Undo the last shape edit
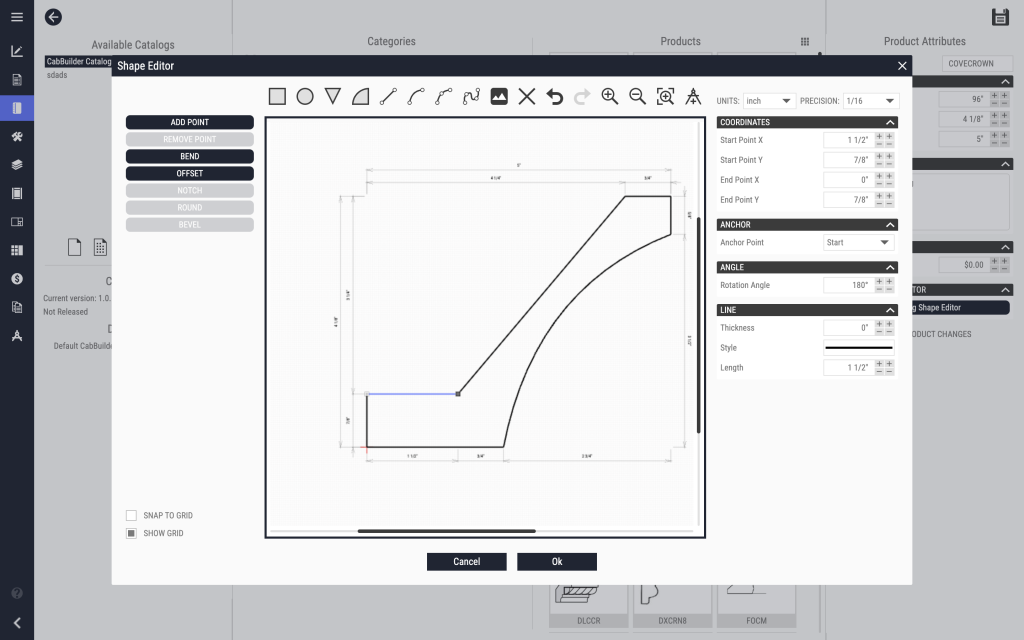Image resolution: width=1024 pixels, height=640 pixels. pos(555,97)
